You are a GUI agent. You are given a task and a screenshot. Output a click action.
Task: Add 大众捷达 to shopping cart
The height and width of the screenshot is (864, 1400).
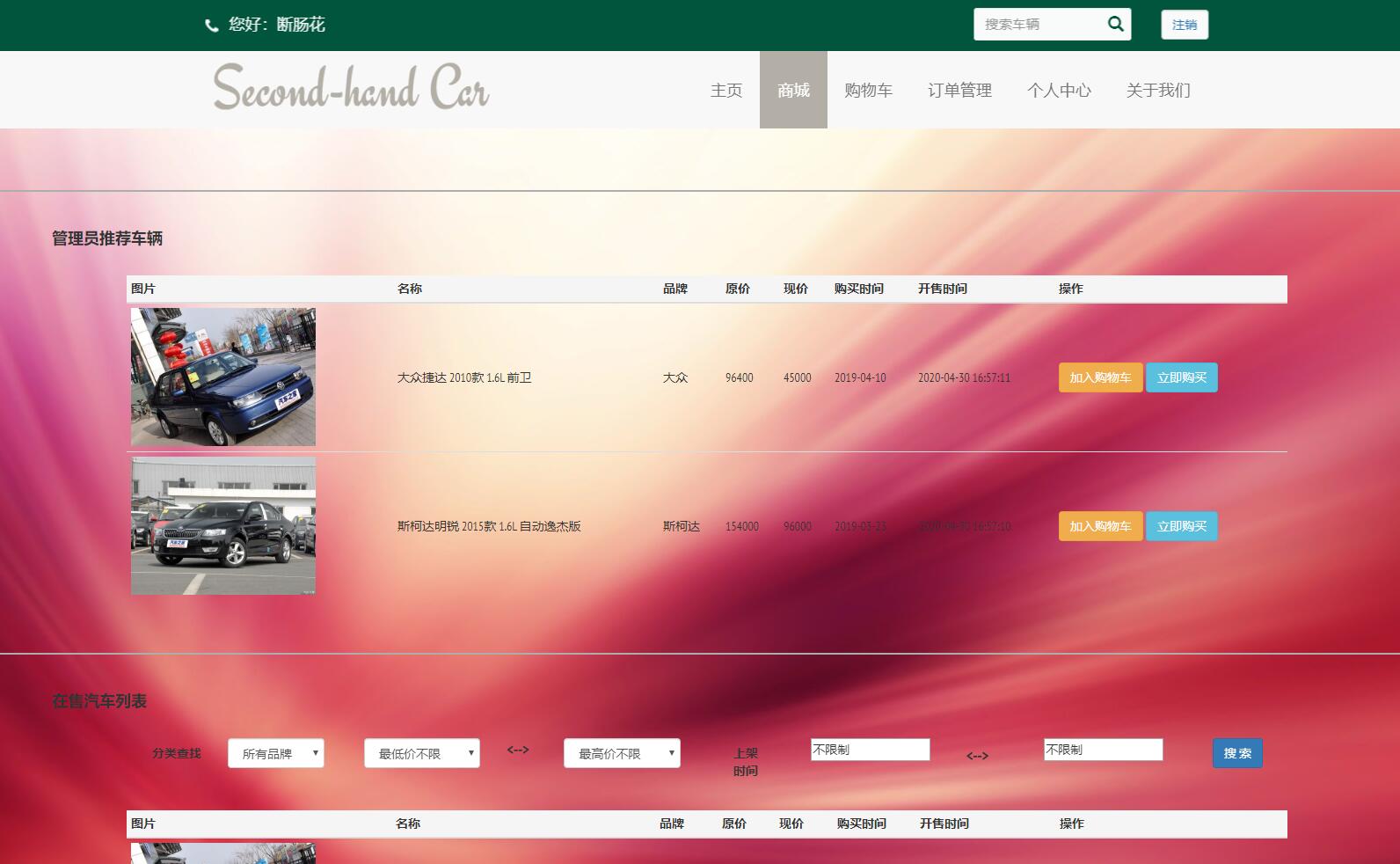point(1100,377)
